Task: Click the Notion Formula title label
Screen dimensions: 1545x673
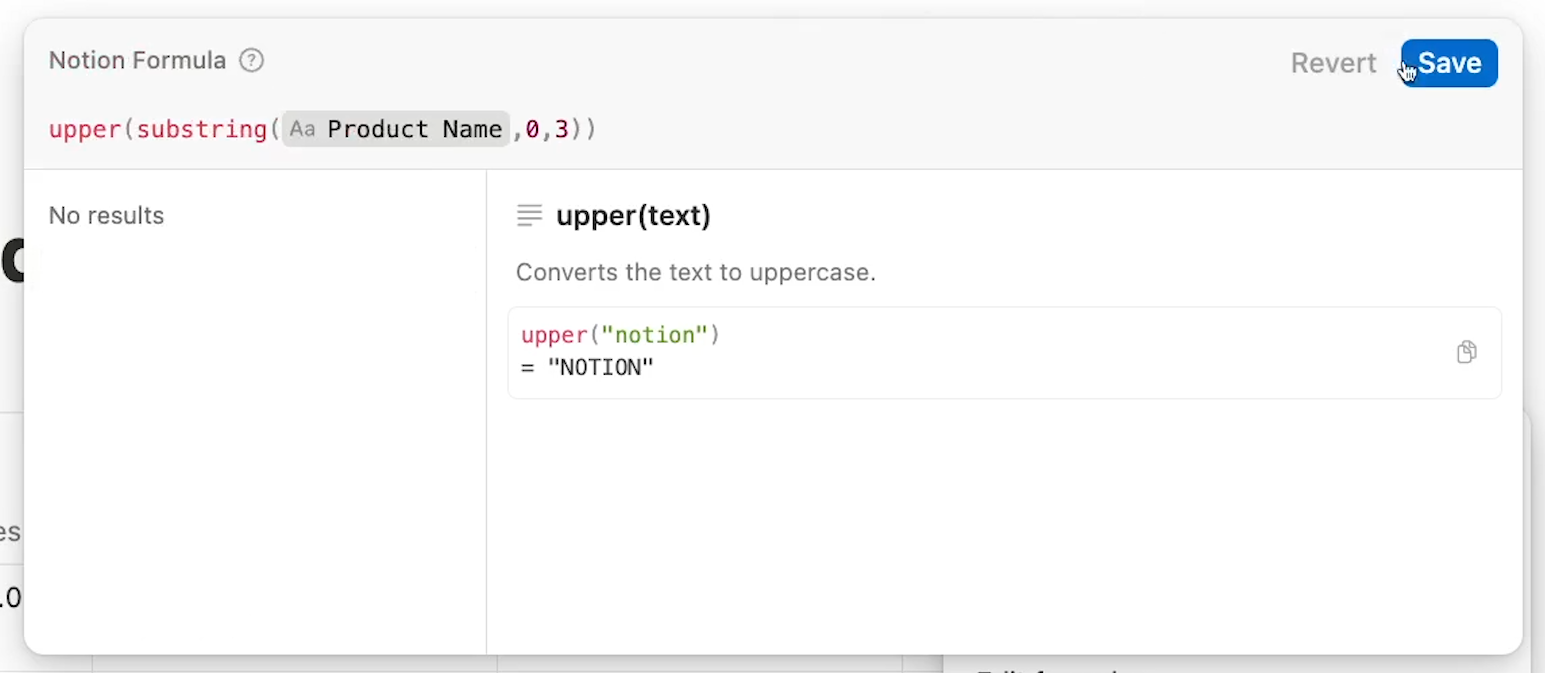Action: pos(138,61)
